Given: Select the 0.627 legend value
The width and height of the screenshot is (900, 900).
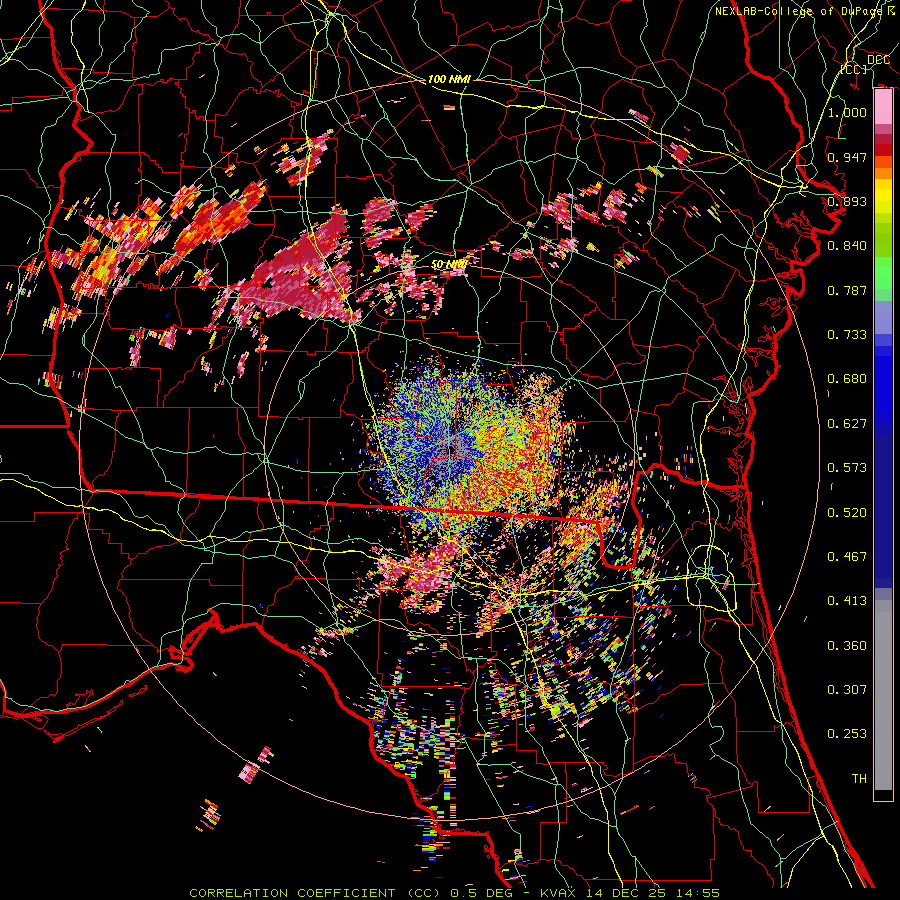Looking at the screenshot, I should (847, 424).
